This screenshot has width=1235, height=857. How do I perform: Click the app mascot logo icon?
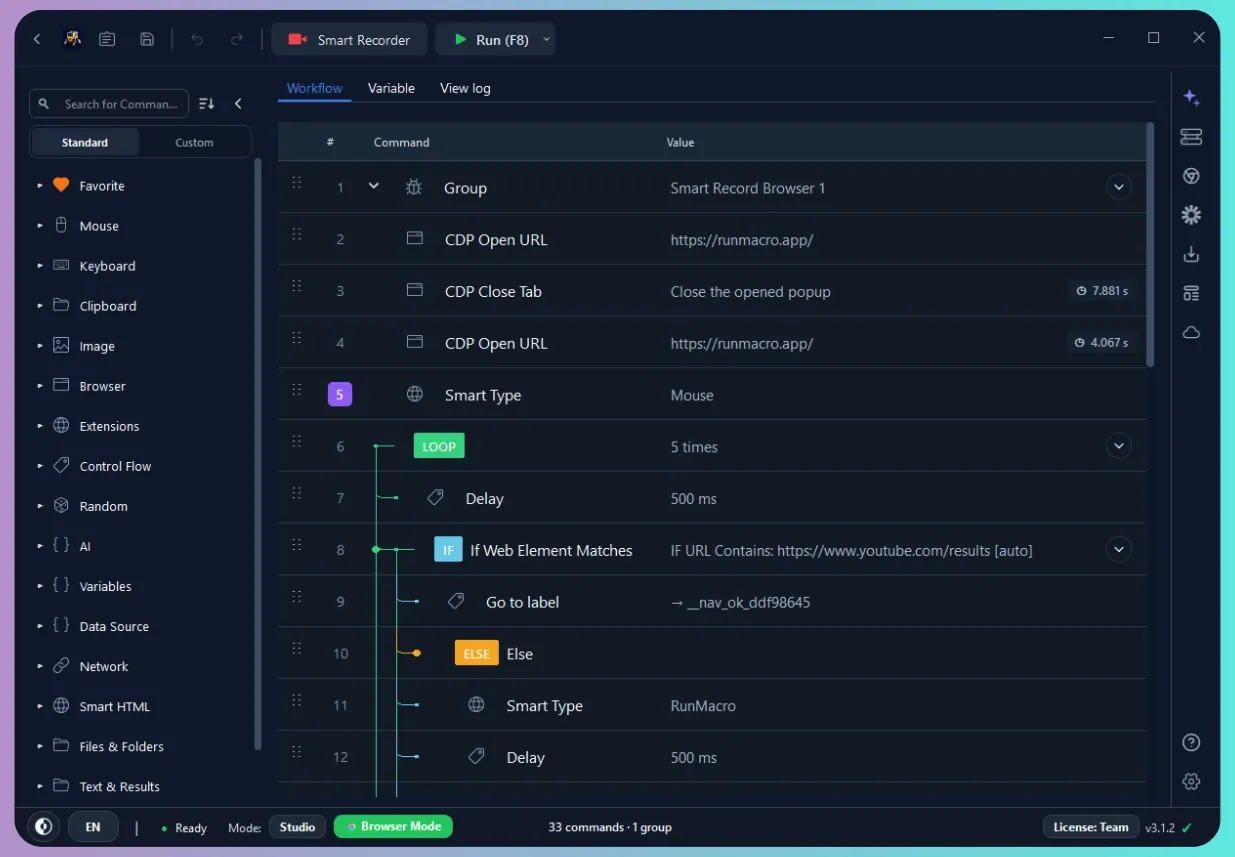click(x=72, y=39)
